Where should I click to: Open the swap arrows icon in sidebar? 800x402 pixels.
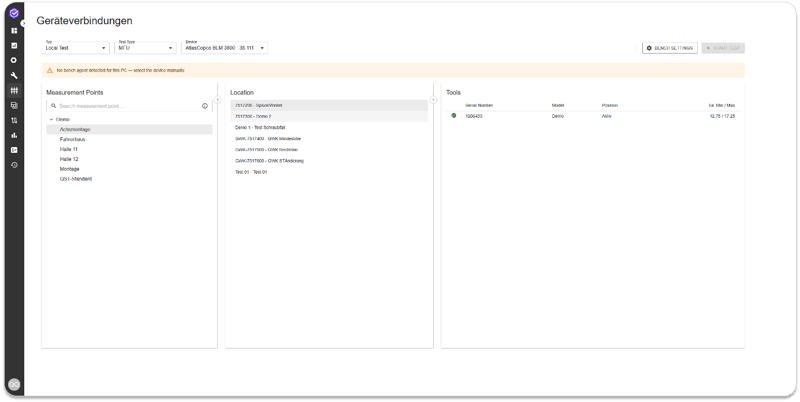(x=14, y=120)
